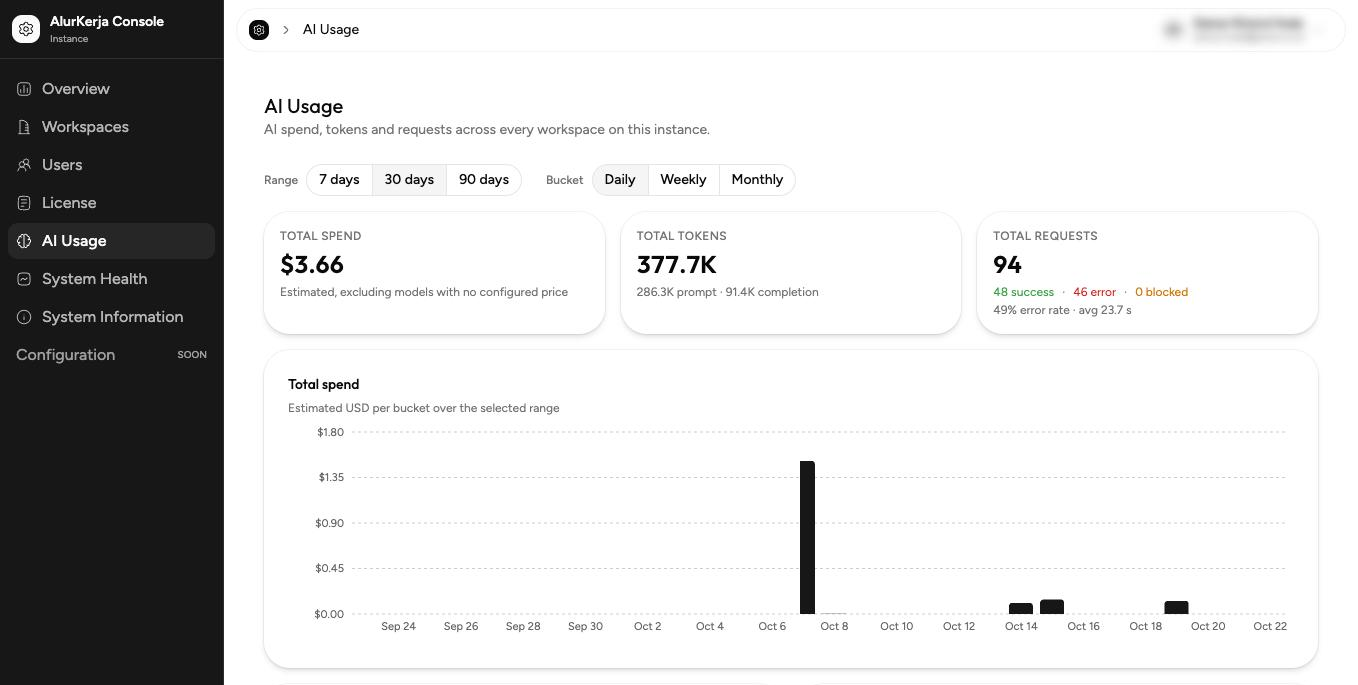Viewport: 1358px width, 685px height.
Task: Click the Oct 14 spend bar
Action: click(x=1021, y=609)
